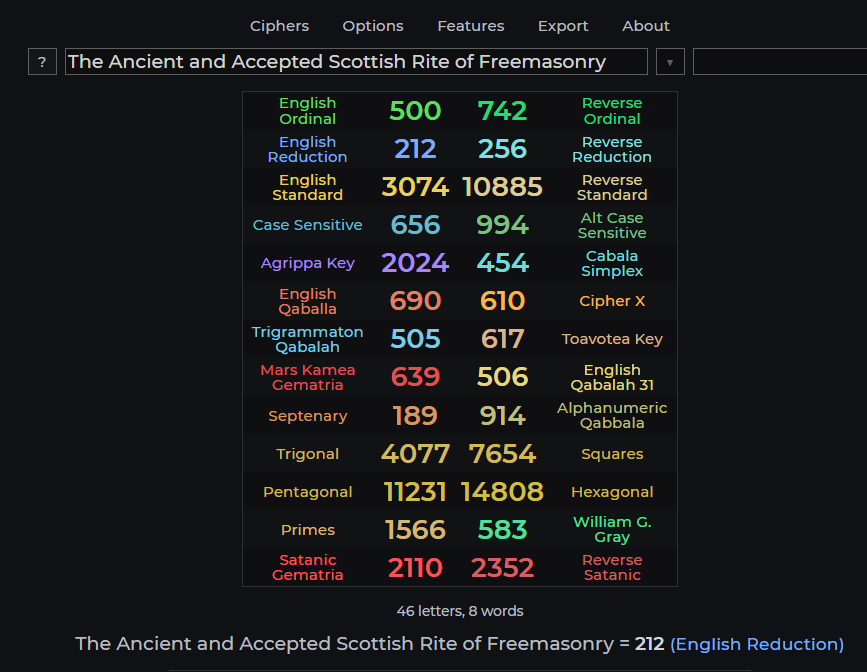This screenshot has width=867, height=672.
Task: Click the Septenary cipher label
Action: click(x=307, y=416)
